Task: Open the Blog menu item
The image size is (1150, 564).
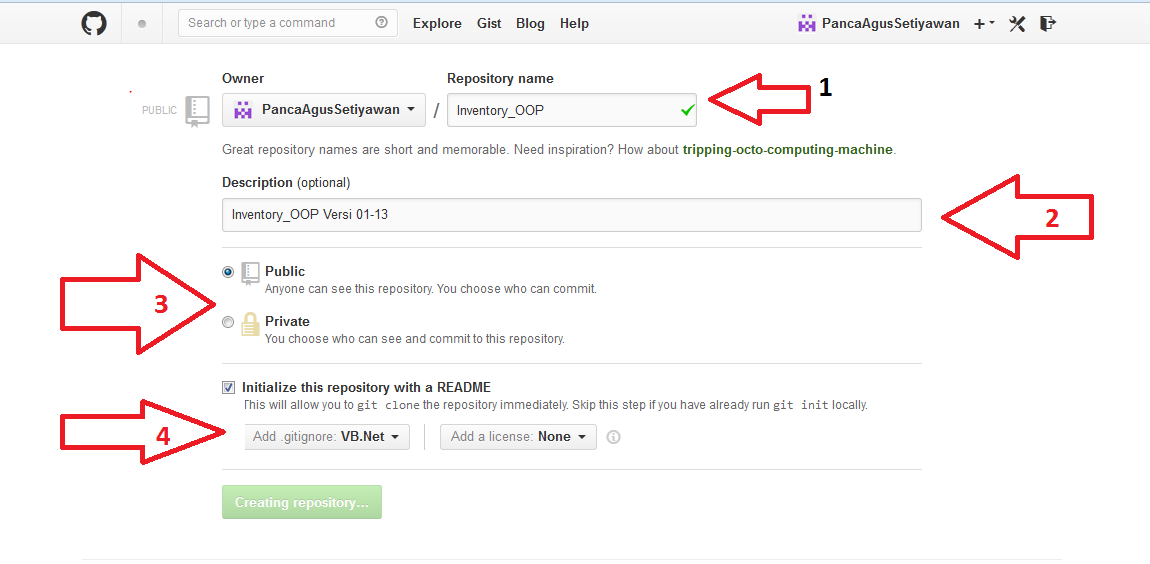Action: (530, 23)
